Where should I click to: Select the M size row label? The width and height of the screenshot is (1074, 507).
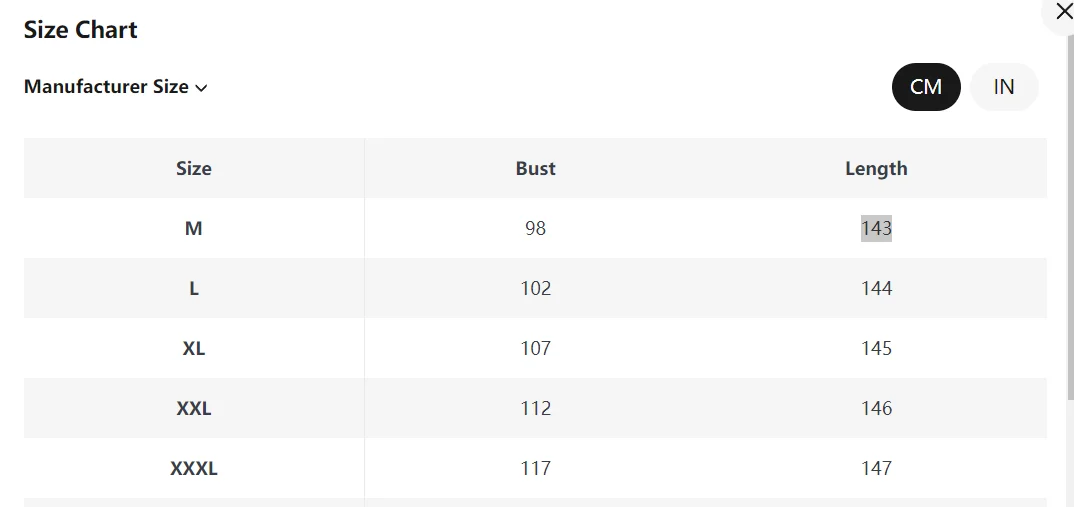194,228
